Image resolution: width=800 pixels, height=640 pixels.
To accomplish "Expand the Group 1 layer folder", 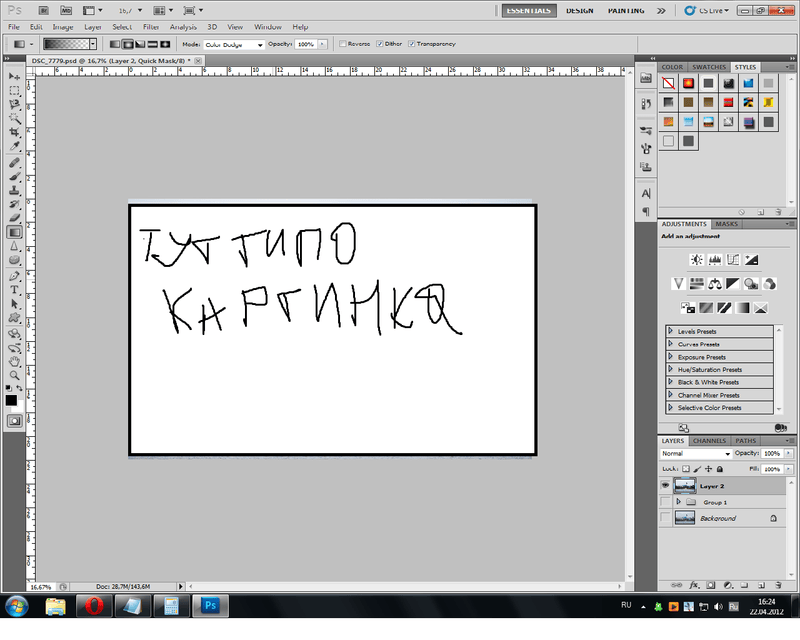I will click(692, 502).
